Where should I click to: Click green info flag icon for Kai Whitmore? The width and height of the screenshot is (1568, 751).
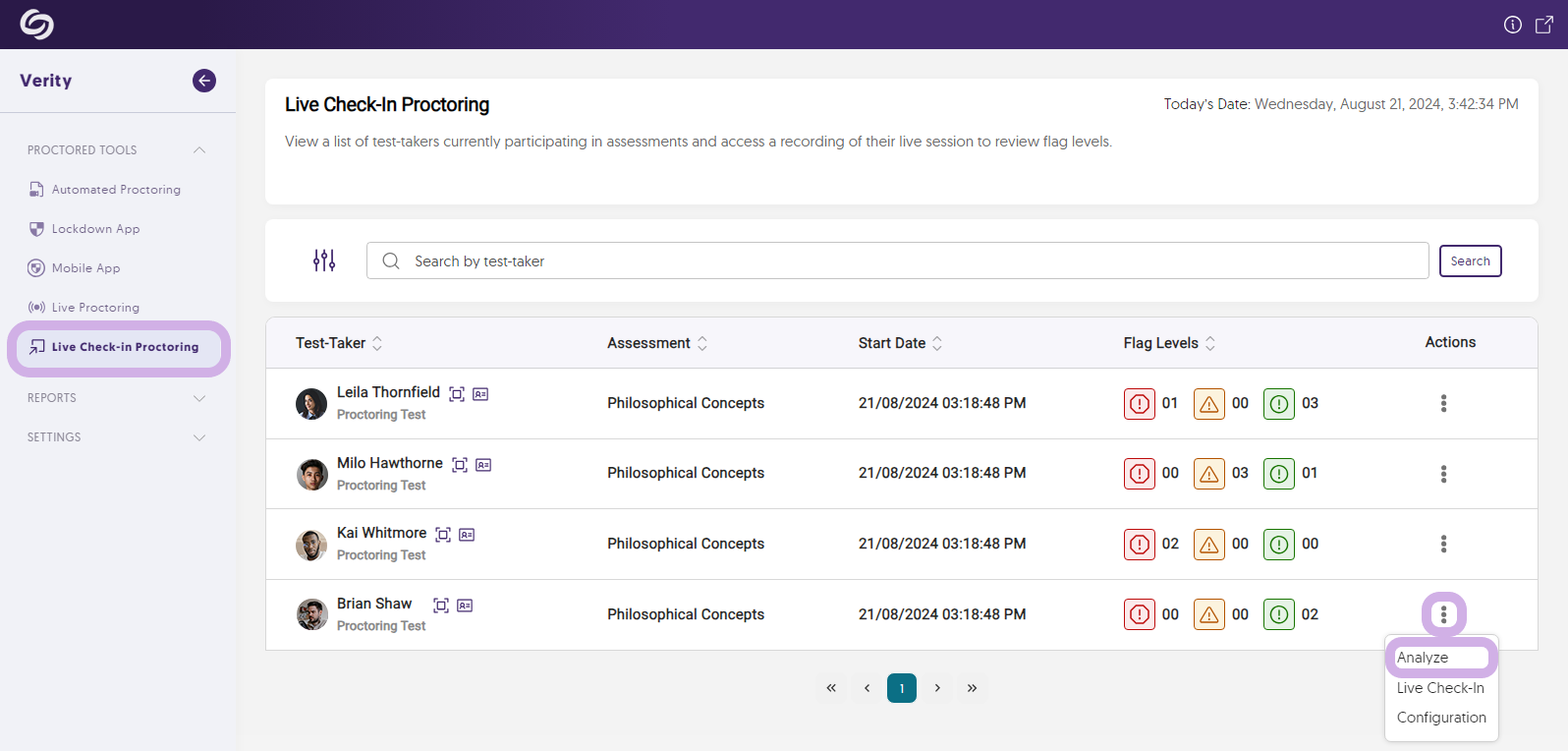point(1279,545)
